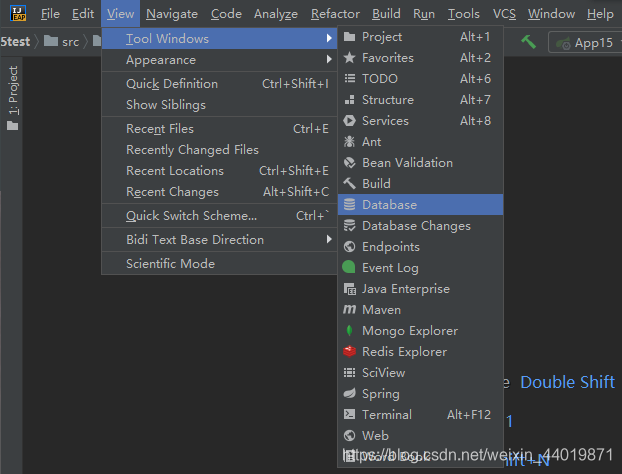Open the File menu
The image size is (622, 474).
click(x=50, y=14)
